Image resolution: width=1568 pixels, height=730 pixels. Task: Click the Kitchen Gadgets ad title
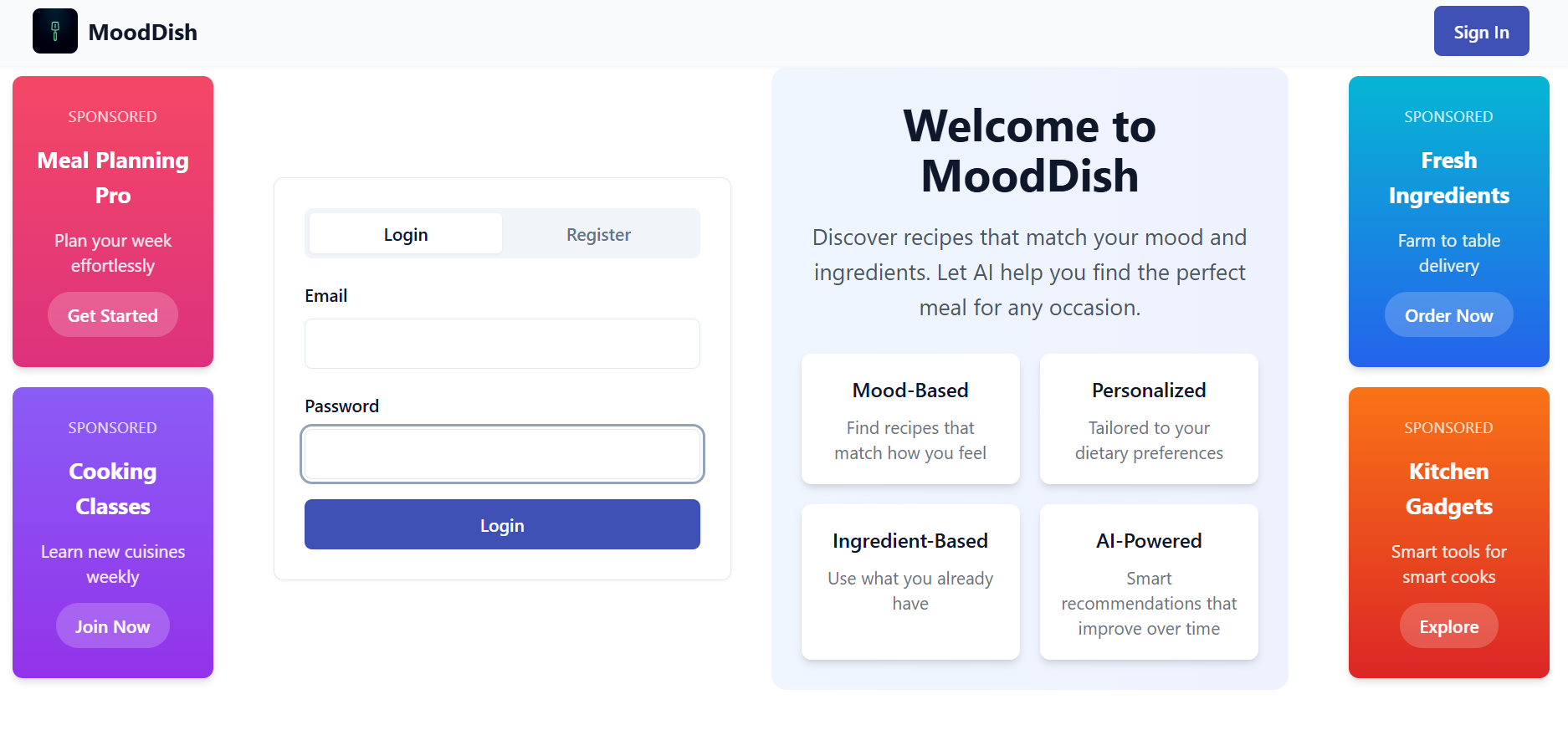1448,488
